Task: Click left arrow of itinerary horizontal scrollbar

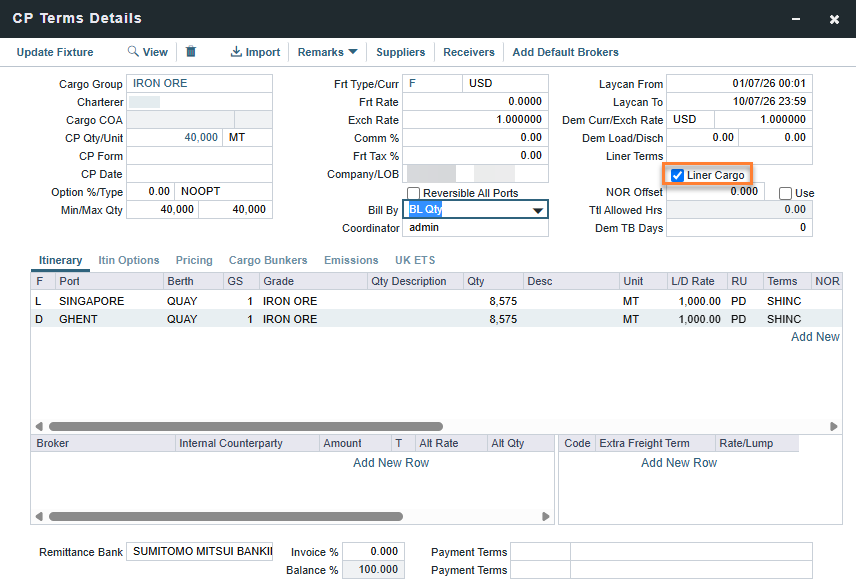Action: (x=39, y=426)
